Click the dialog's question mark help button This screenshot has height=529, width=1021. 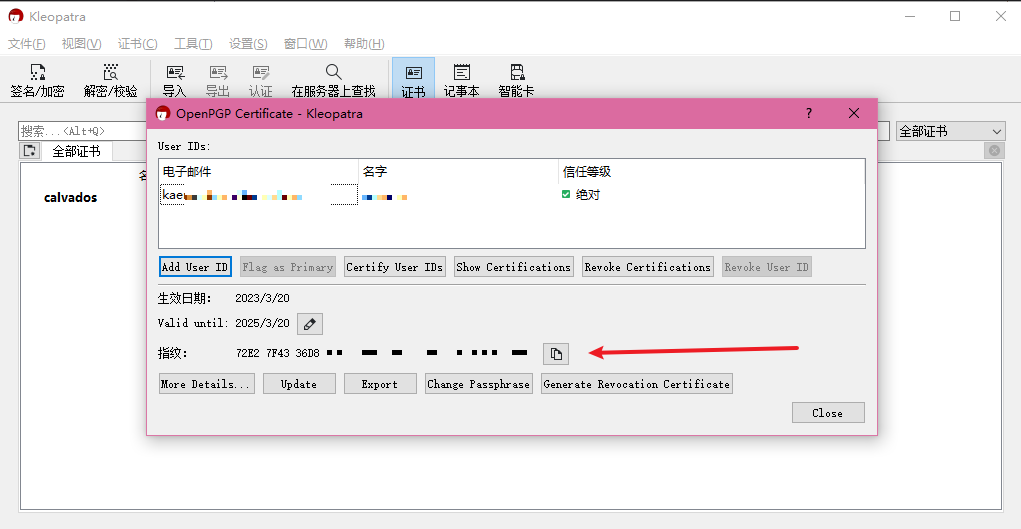coord(809,113)
